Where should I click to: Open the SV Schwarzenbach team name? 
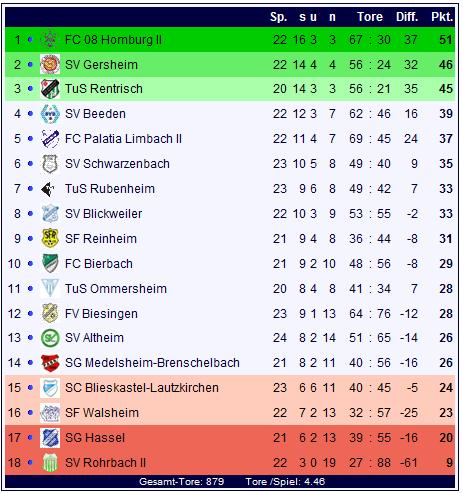[x=117, y=164]
